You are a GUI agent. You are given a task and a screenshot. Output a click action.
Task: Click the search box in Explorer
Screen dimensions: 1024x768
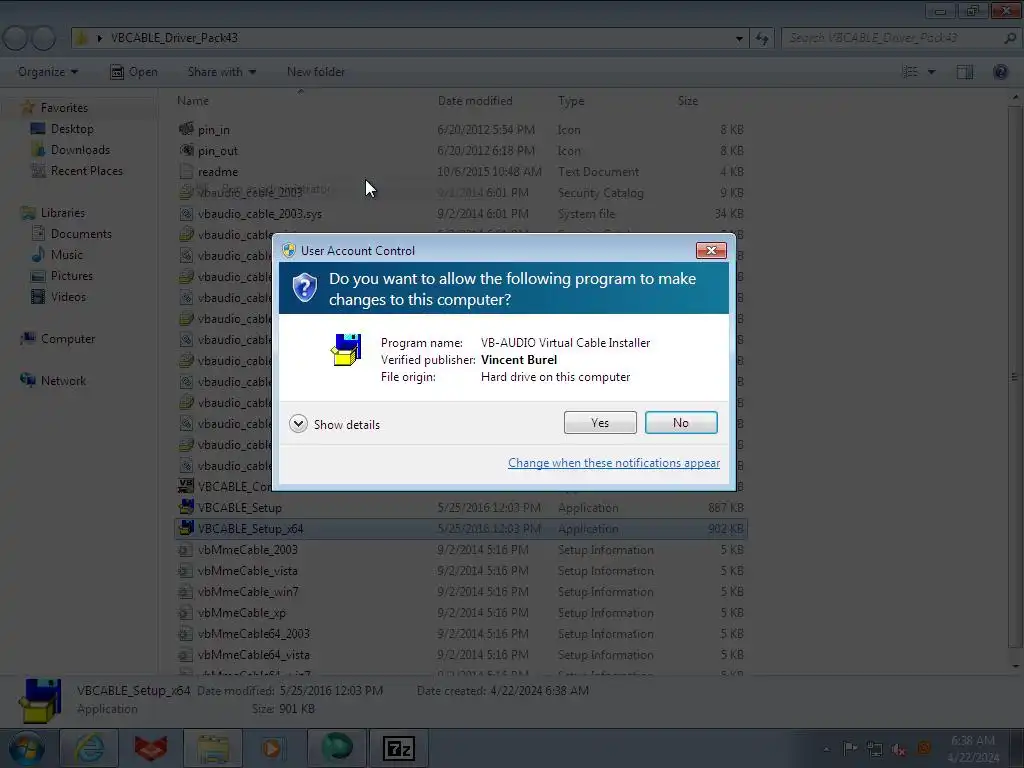tap(900, 38)
